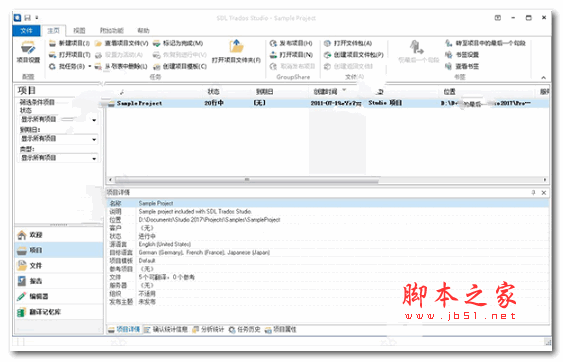Open the Reports (报告) view
The image size is (563, 362).
tap(59, 281)
